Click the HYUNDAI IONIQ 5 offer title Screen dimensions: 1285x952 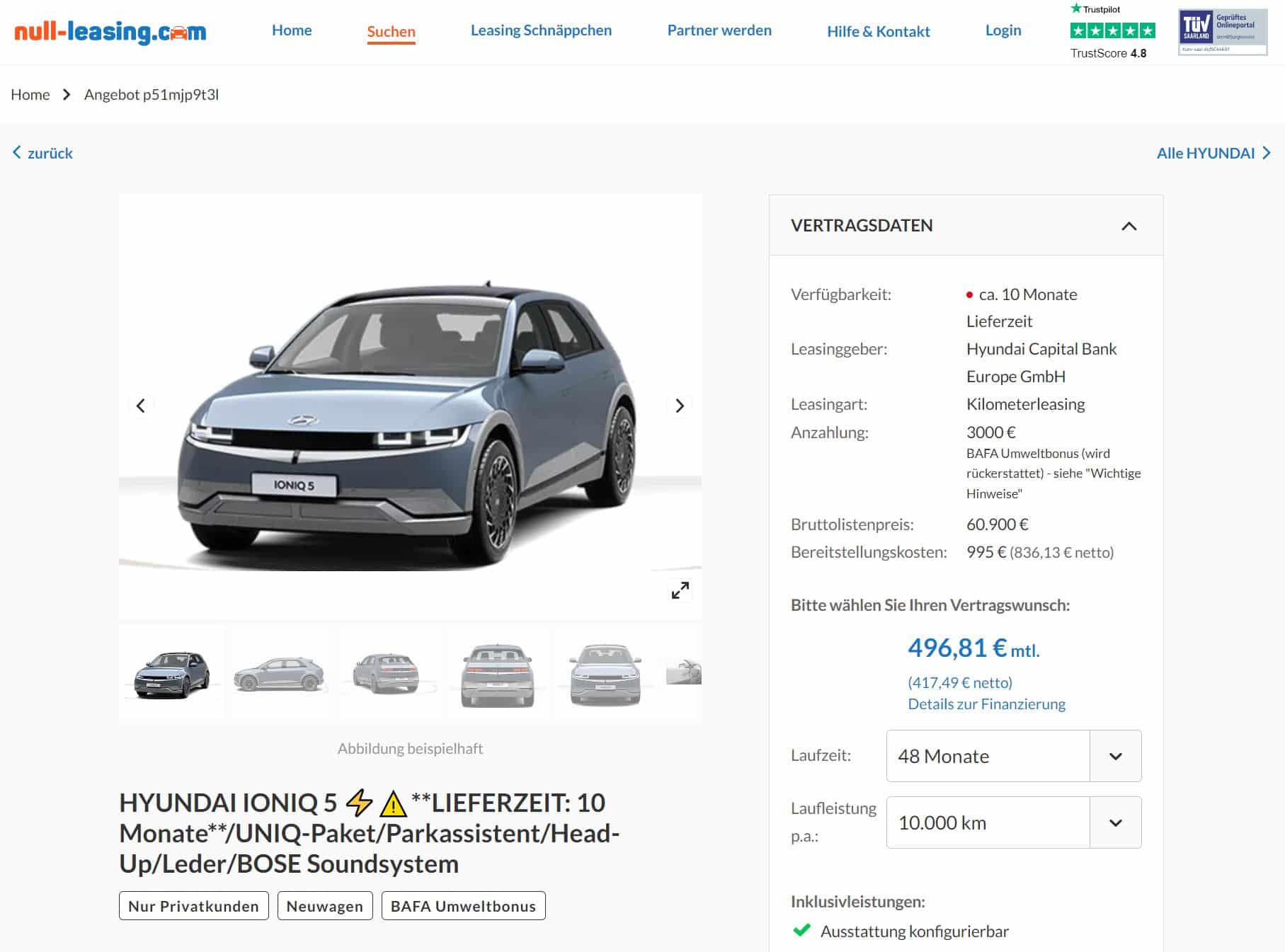click(x=369, y=833)
